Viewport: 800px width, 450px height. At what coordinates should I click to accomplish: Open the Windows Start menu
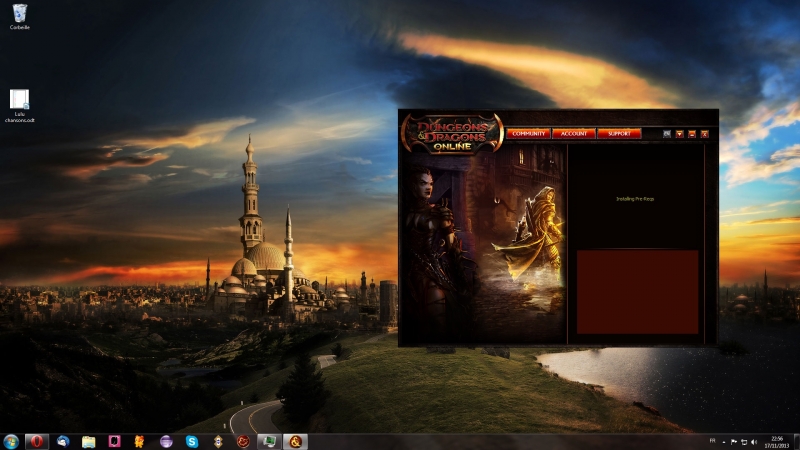(x=11, y=441)
